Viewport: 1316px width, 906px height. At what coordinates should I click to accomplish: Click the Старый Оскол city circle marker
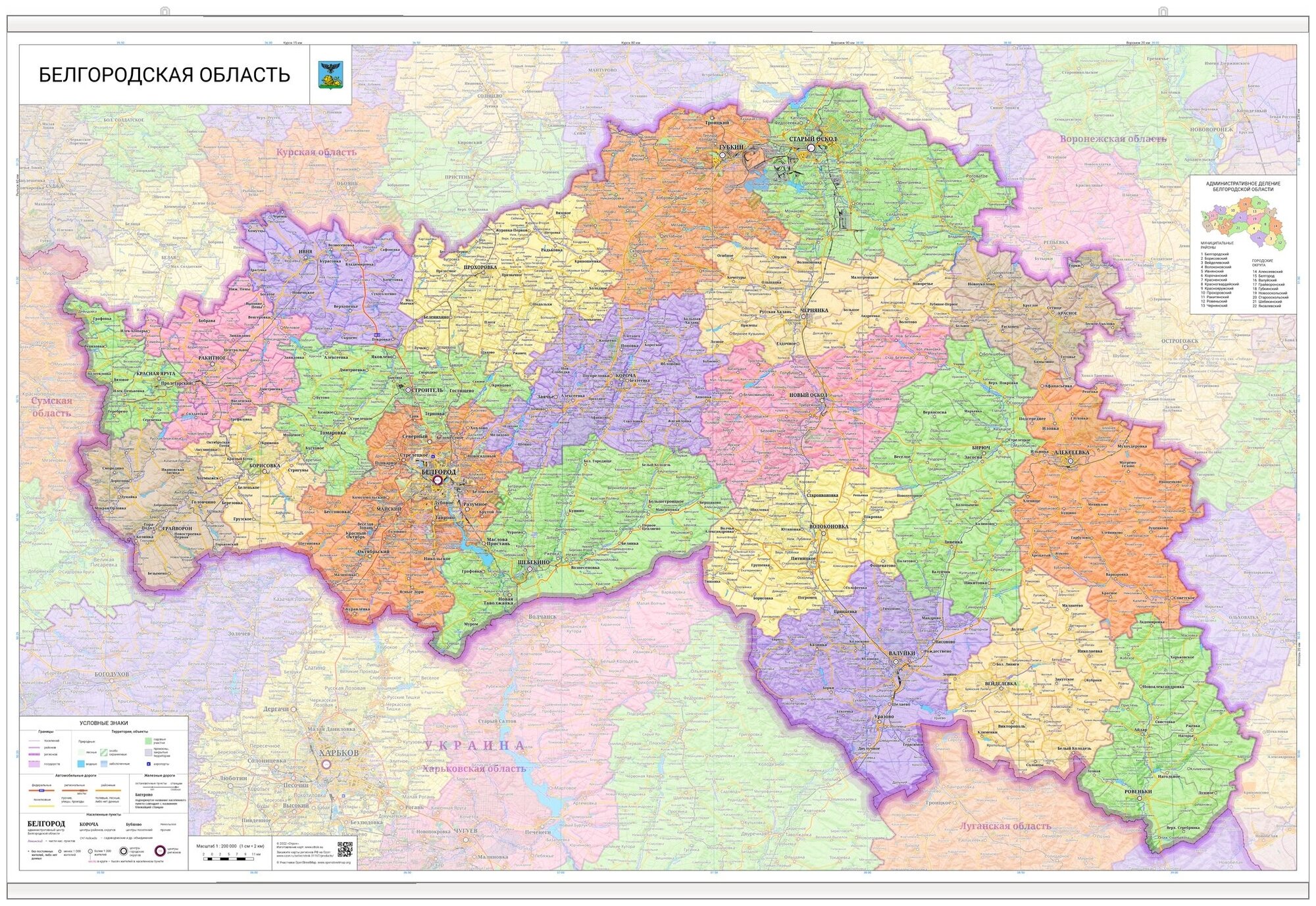[811, 148]
